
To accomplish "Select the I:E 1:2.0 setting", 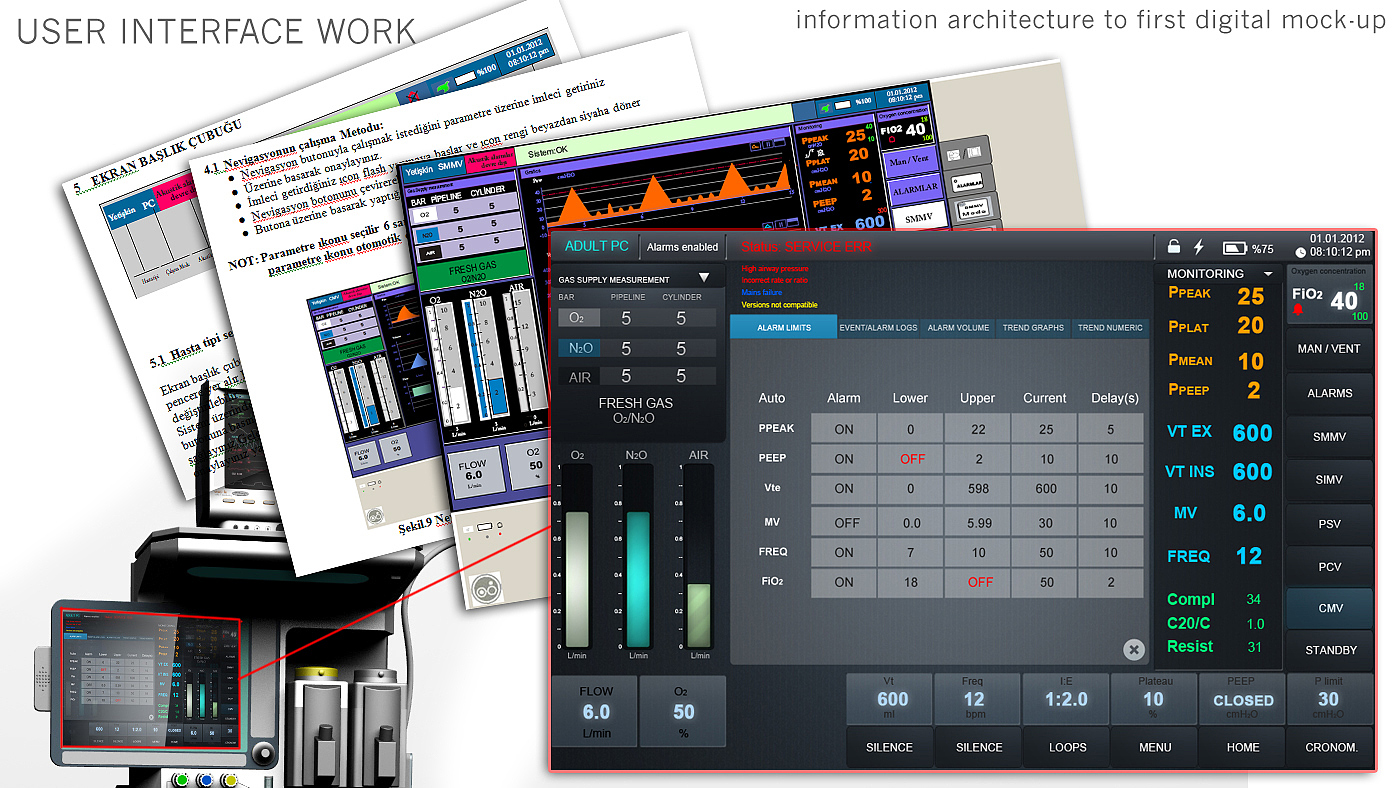I will pyautogui.click(x=1066, y=700).
